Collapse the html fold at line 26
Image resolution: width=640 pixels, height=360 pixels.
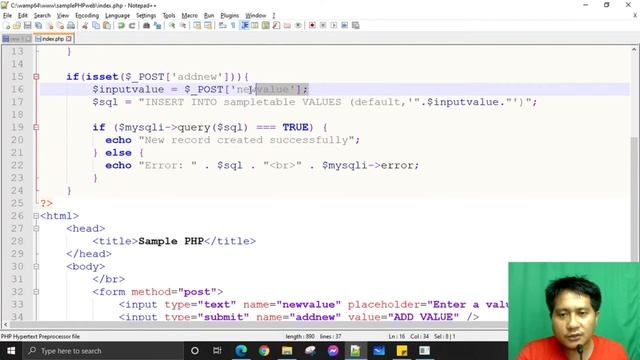coord(36,216)
